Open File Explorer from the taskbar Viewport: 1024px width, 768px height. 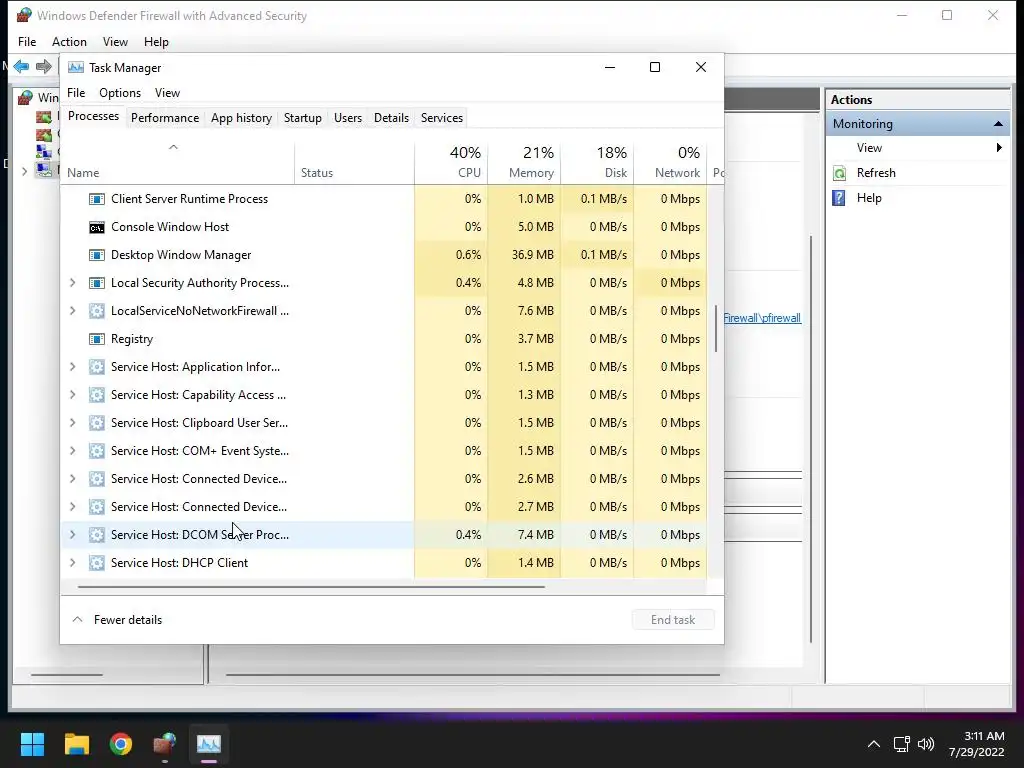(x=76, y=744)
